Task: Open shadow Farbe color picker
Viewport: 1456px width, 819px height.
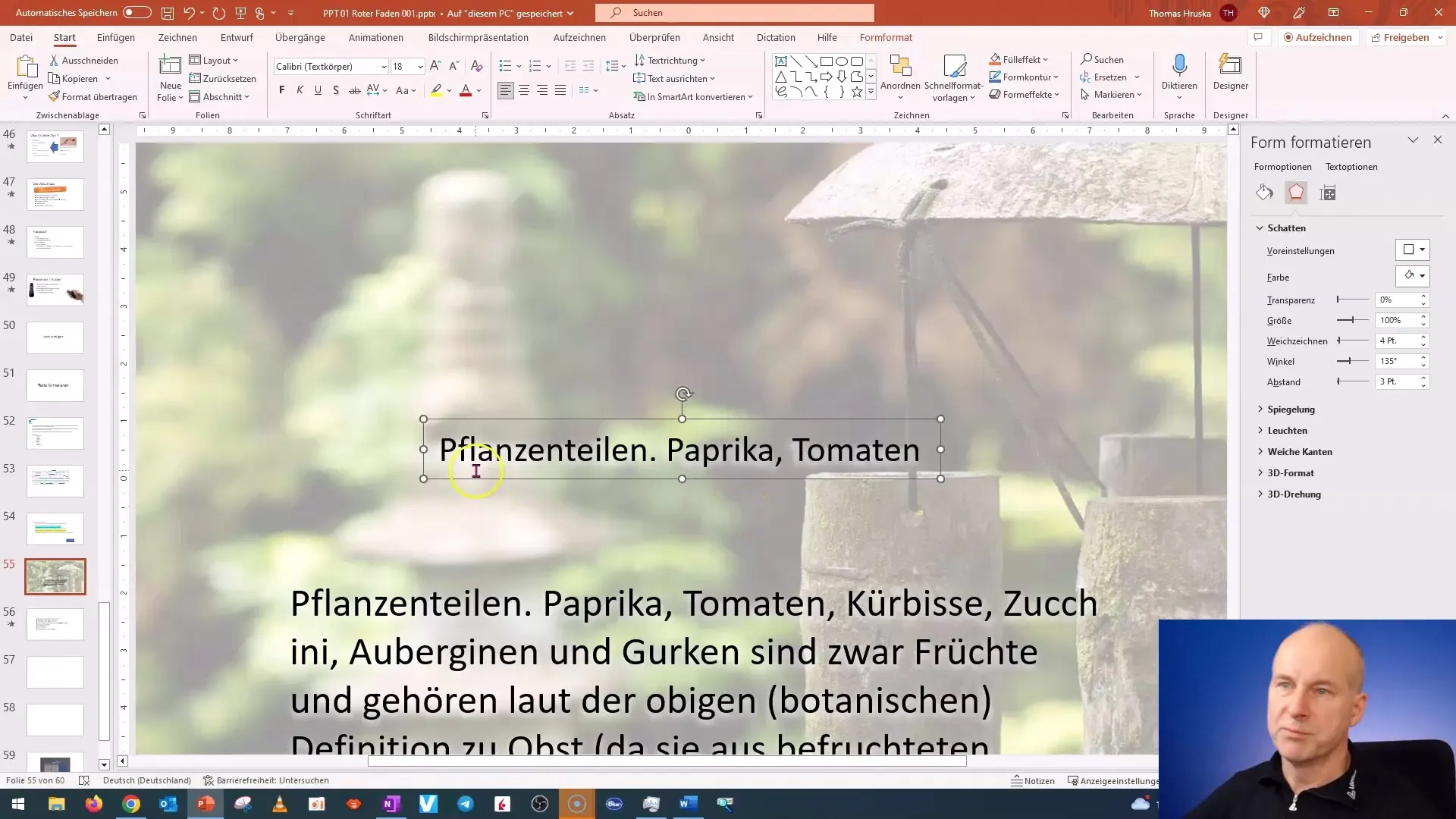Action: [x=1413, y=276]
